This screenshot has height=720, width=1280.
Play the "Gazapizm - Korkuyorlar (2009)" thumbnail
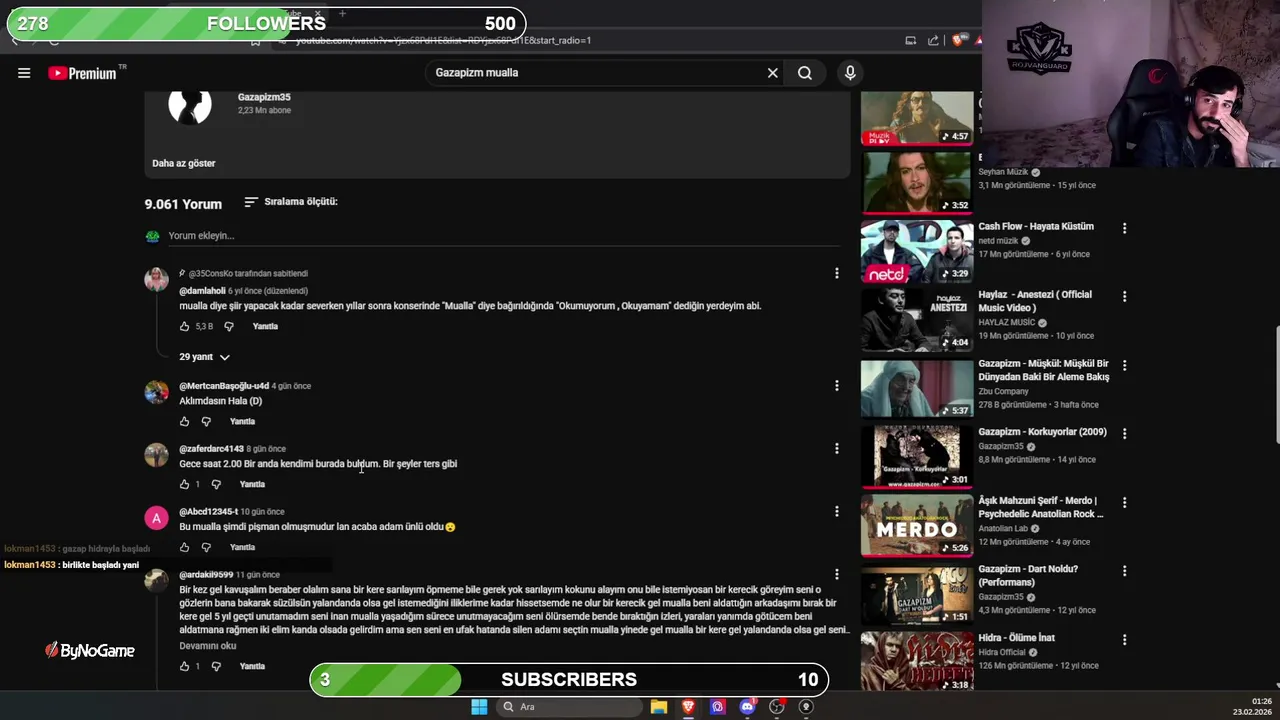917,457
